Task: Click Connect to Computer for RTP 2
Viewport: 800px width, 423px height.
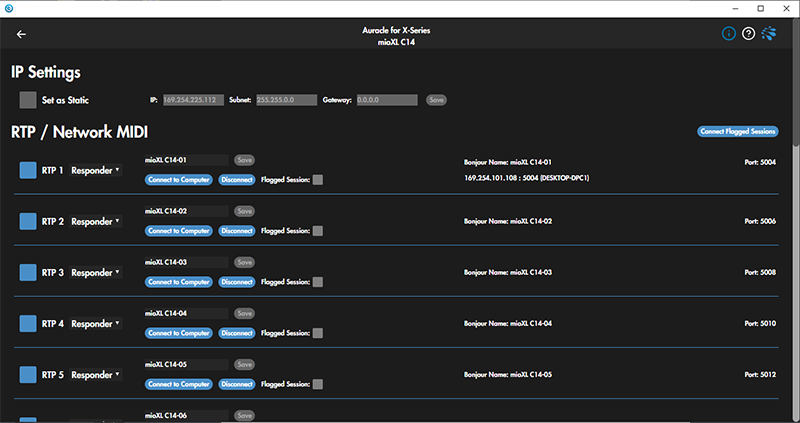Action: [179, 231]
